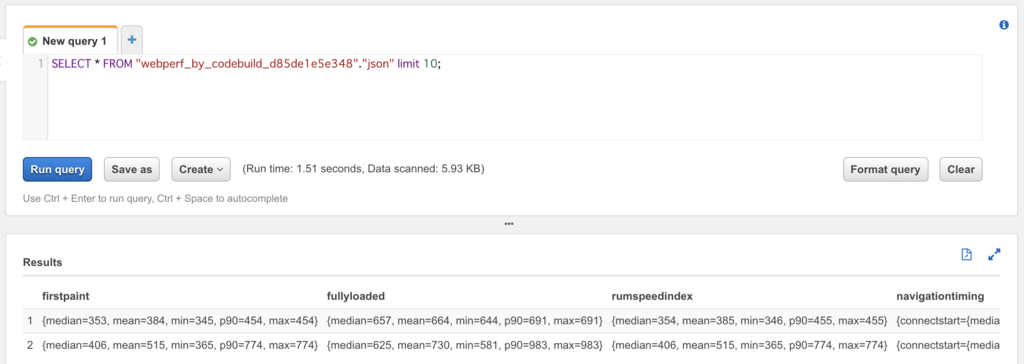
Task: Select the fullyloaded column header
Action: click(355, 296)
